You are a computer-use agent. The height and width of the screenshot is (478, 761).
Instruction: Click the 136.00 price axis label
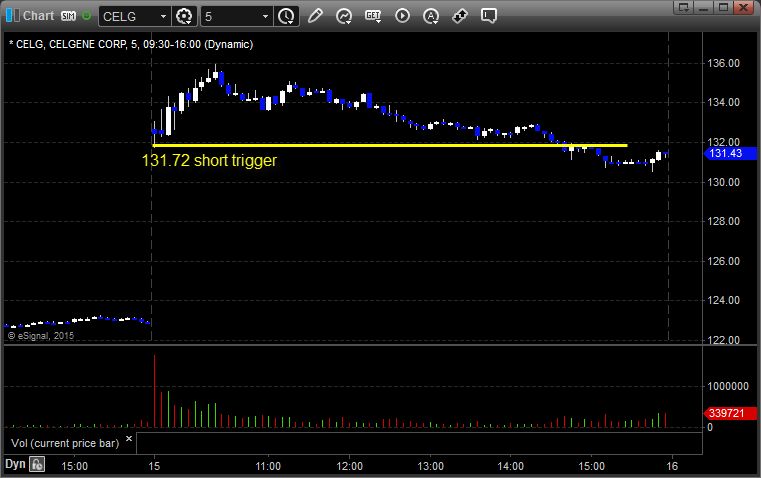coord(724,64)
